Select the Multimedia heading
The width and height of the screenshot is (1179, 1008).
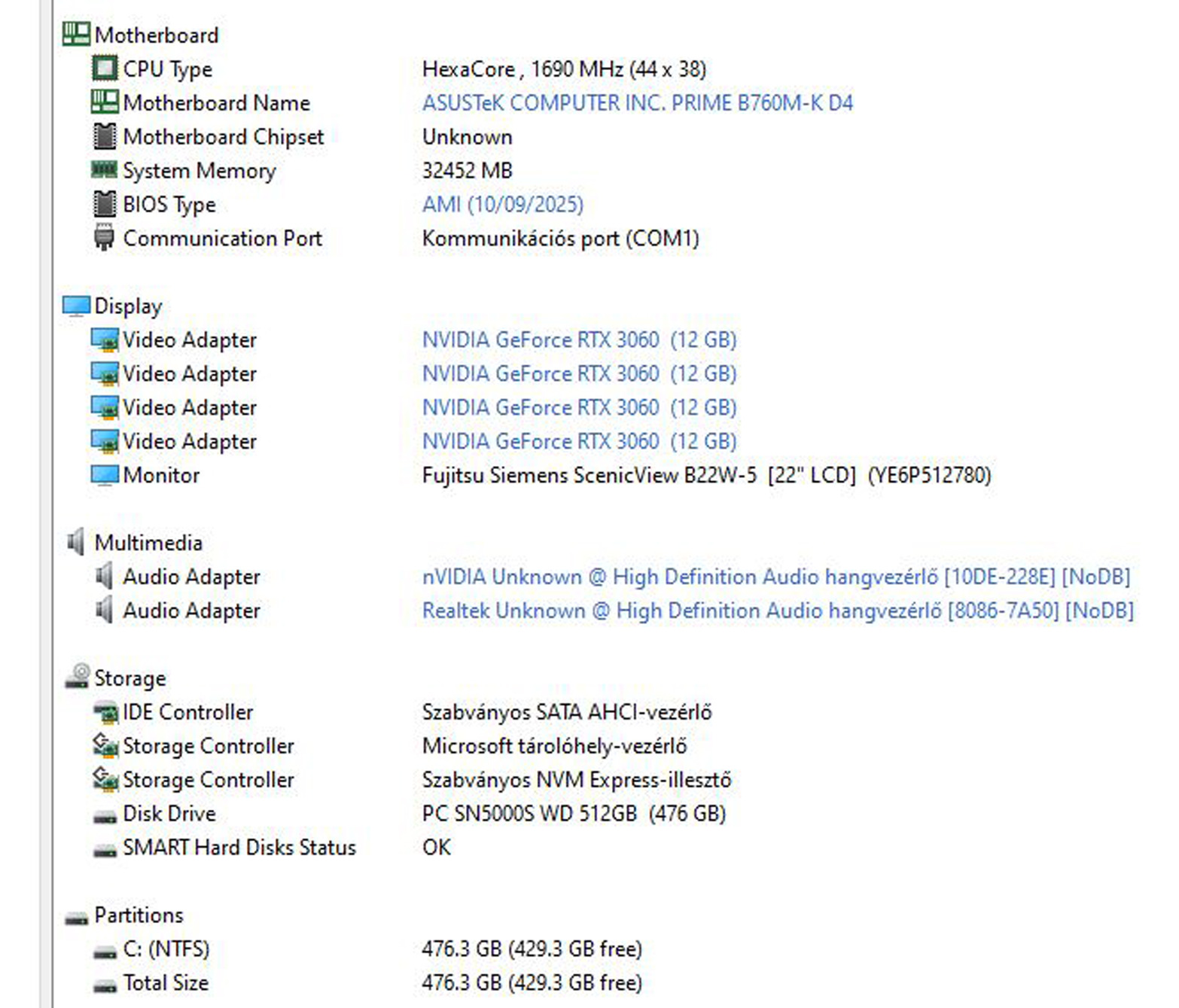(x=148, y=543)
